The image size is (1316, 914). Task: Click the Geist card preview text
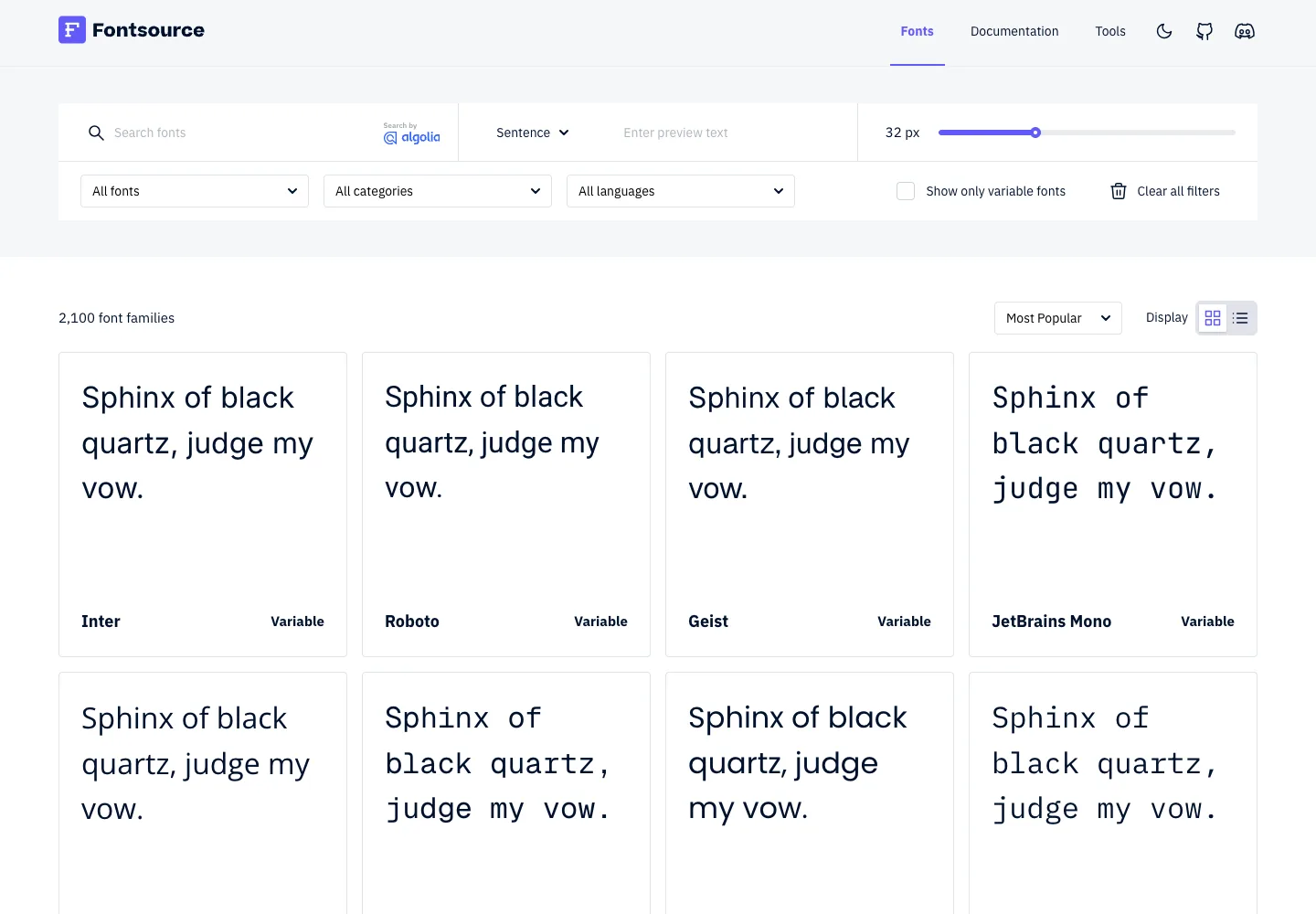pyautogui.click(x=799, y=443)
